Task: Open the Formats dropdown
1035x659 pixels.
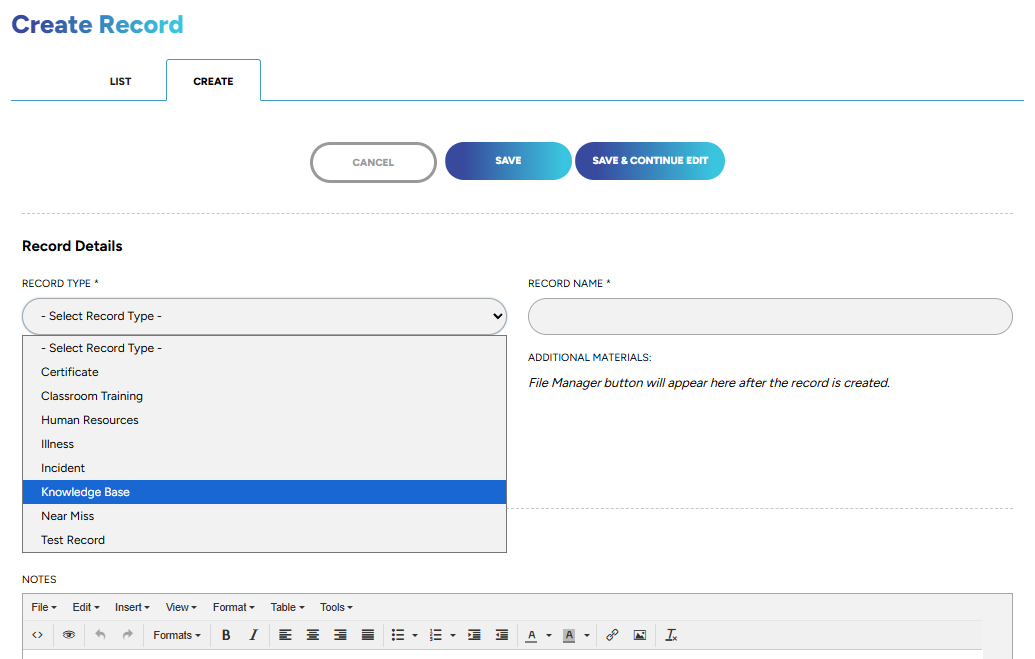Action: pos(177,635)
